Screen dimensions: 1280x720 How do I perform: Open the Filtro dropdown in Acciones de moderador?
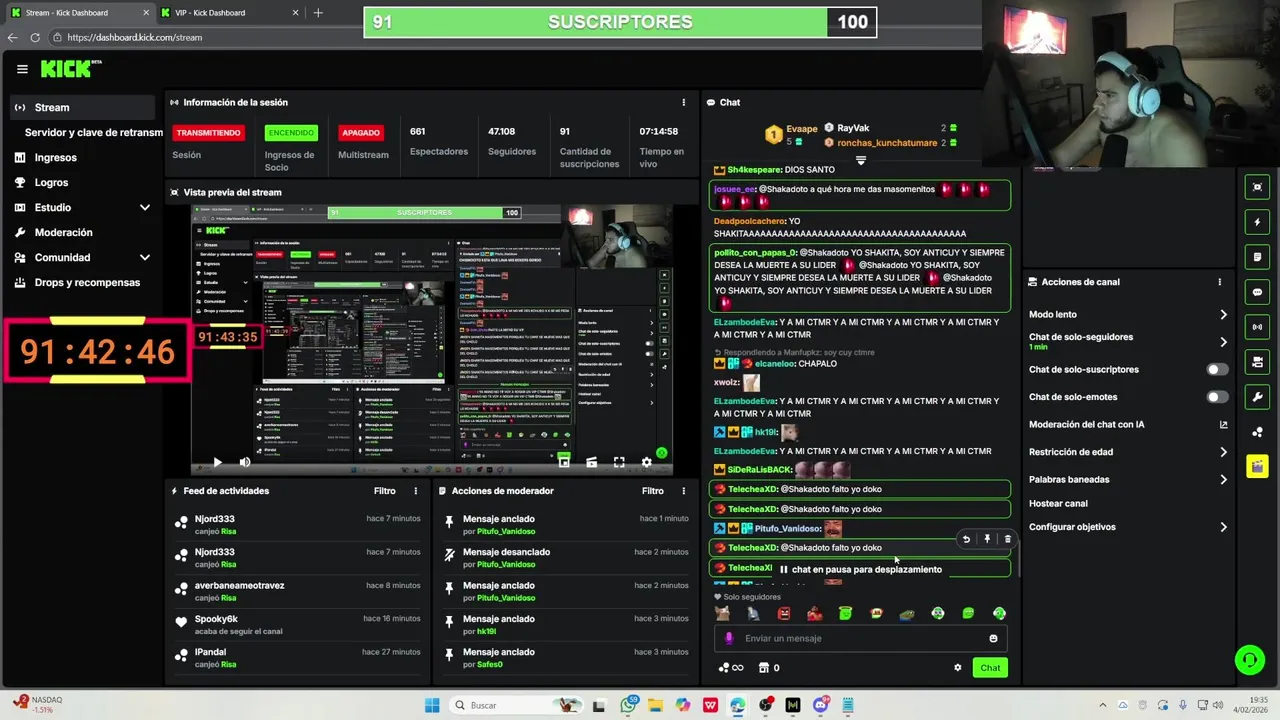pyautogui.click(x=652, y=491)
